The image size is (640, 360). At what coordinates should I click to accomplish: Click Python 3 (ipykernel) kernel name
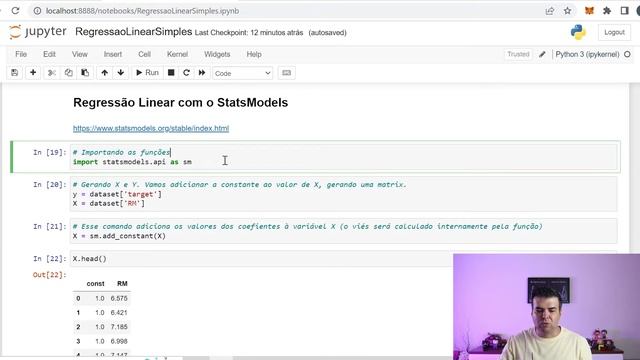coord(587,54)
